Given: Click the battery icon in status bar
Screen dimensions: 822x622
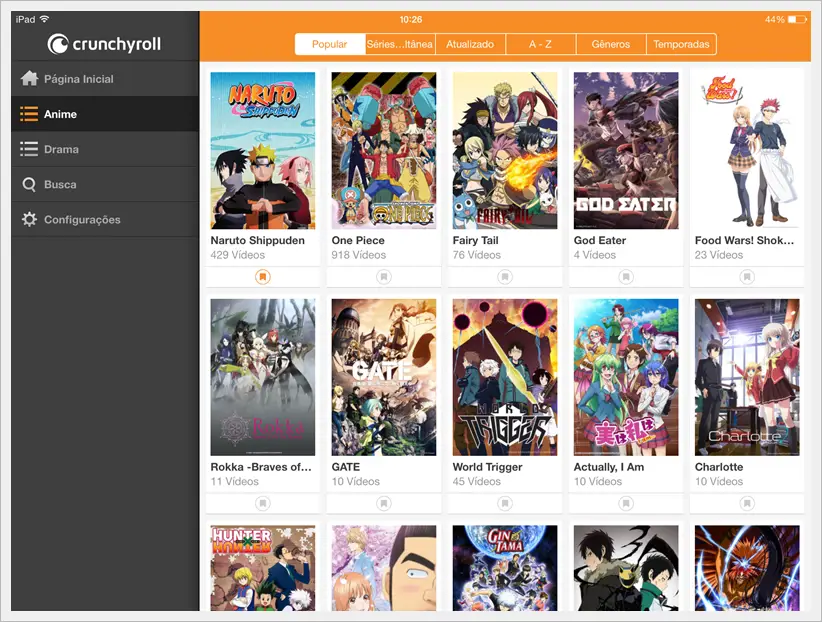Looking at the screenshot, I should click(x=798, y=19).
